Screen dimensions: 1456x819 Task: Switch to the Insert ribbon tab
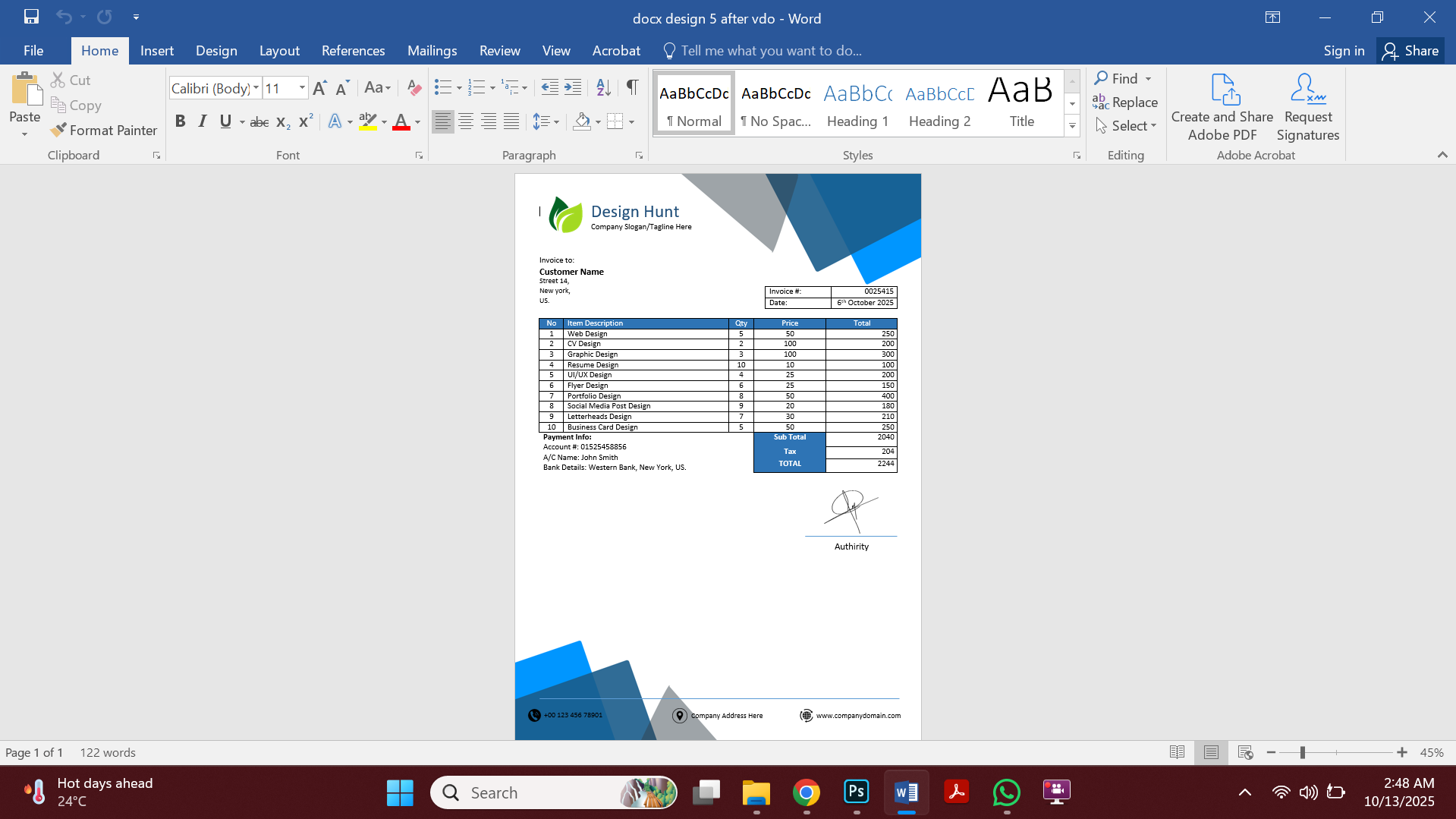pos(156,51)
